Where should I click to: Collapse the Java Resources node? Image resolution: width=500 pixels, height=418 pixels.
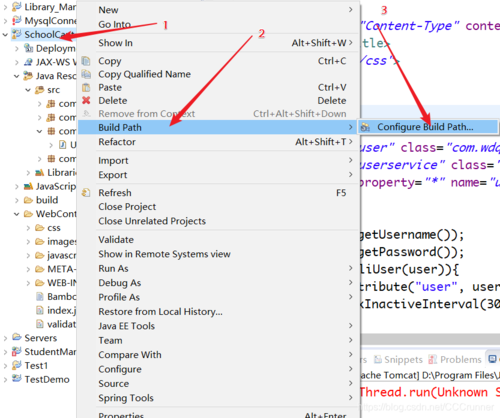(x=16, y=76)
